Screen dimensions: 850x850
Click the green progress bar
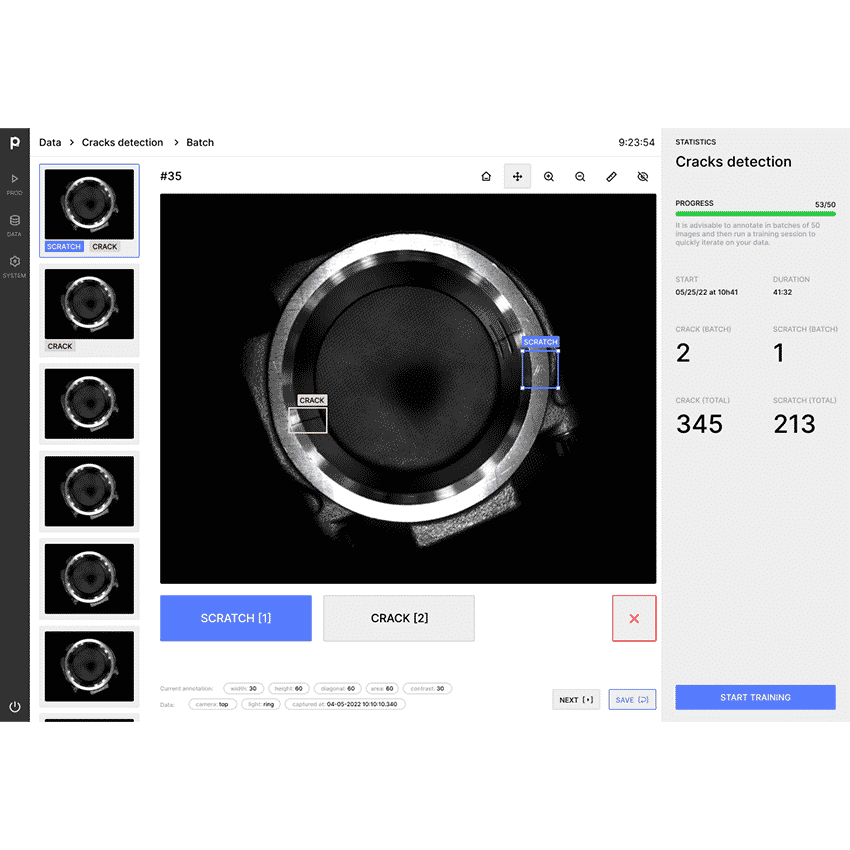click(755, 214)
